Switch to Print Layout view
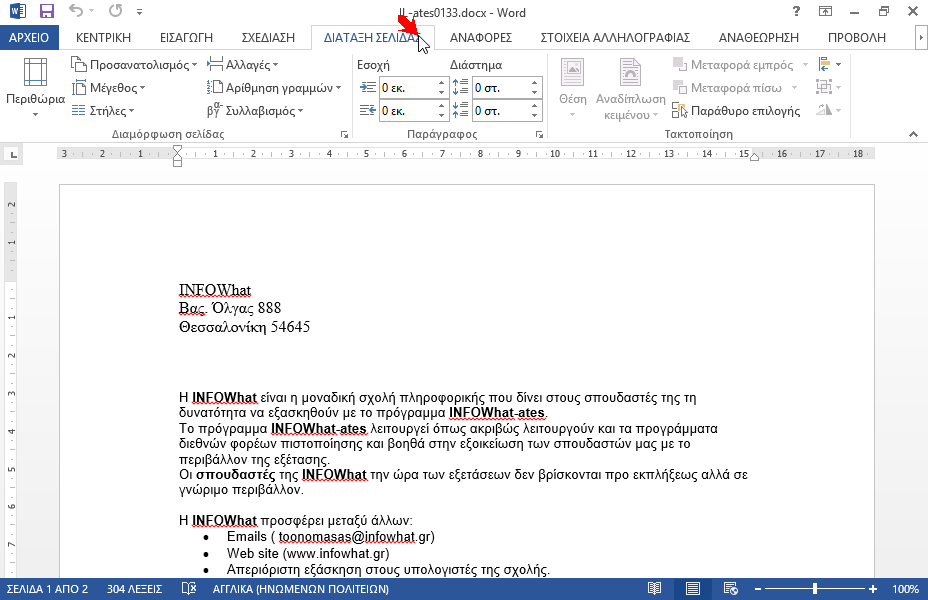This screenshot has width=928, height=600. coord(692,589)
